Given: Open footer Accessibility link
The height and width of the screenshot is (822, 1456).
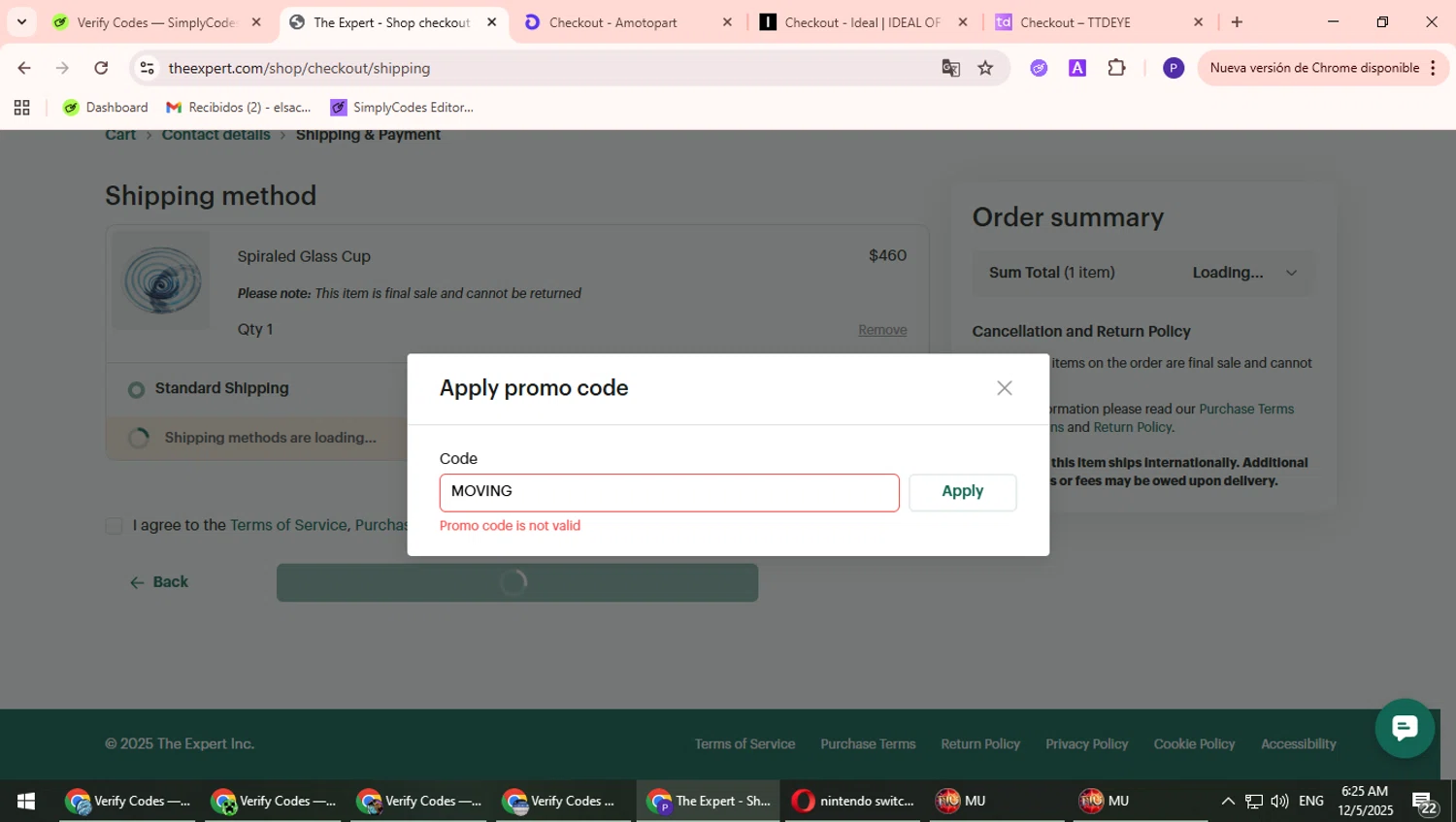Looking at the screenshot, I should click(1299, 744).
